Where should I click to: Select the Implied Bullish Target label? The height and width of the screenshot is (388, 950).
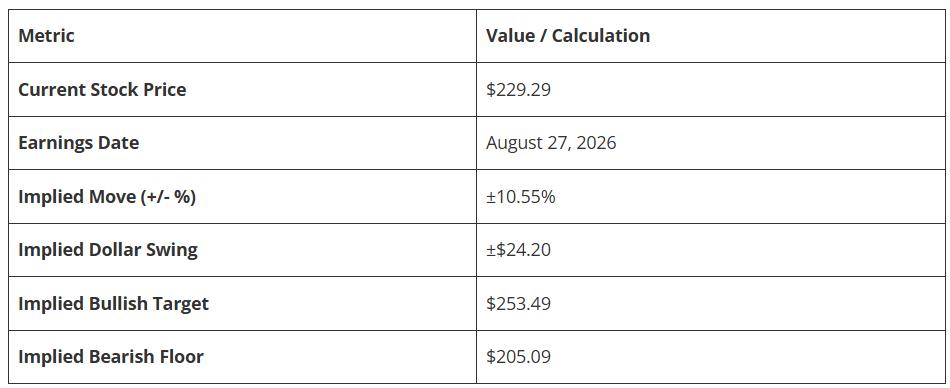click(x=113, y=303)
